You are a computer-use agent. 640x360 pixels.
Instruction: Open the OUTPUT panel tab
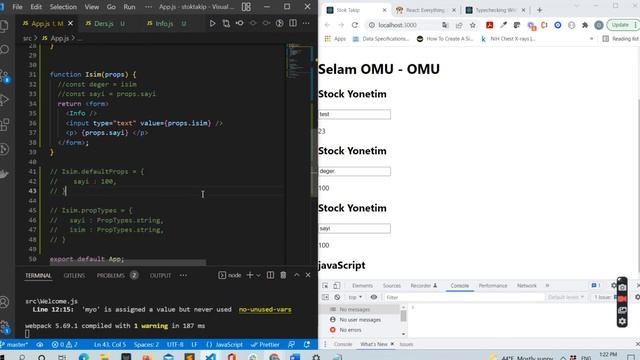160,276
